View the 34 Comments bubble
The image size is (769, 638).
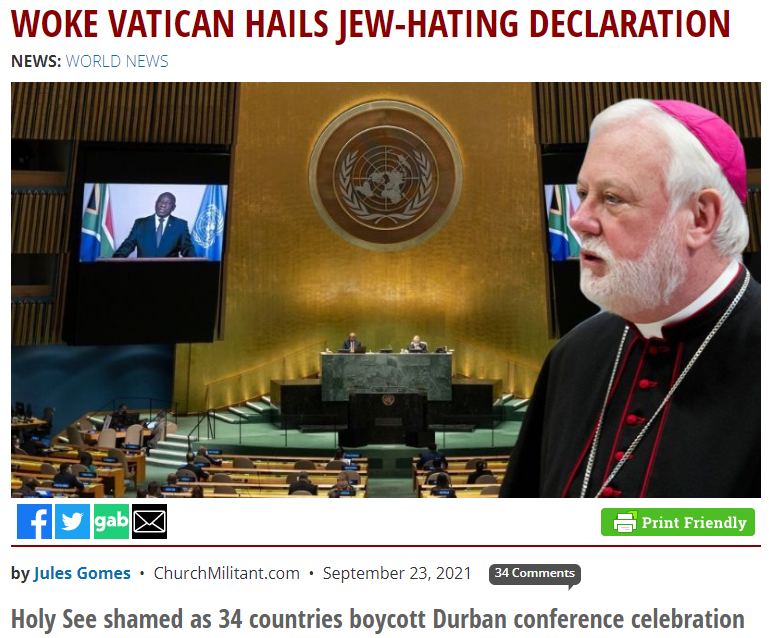pos(535,574)
